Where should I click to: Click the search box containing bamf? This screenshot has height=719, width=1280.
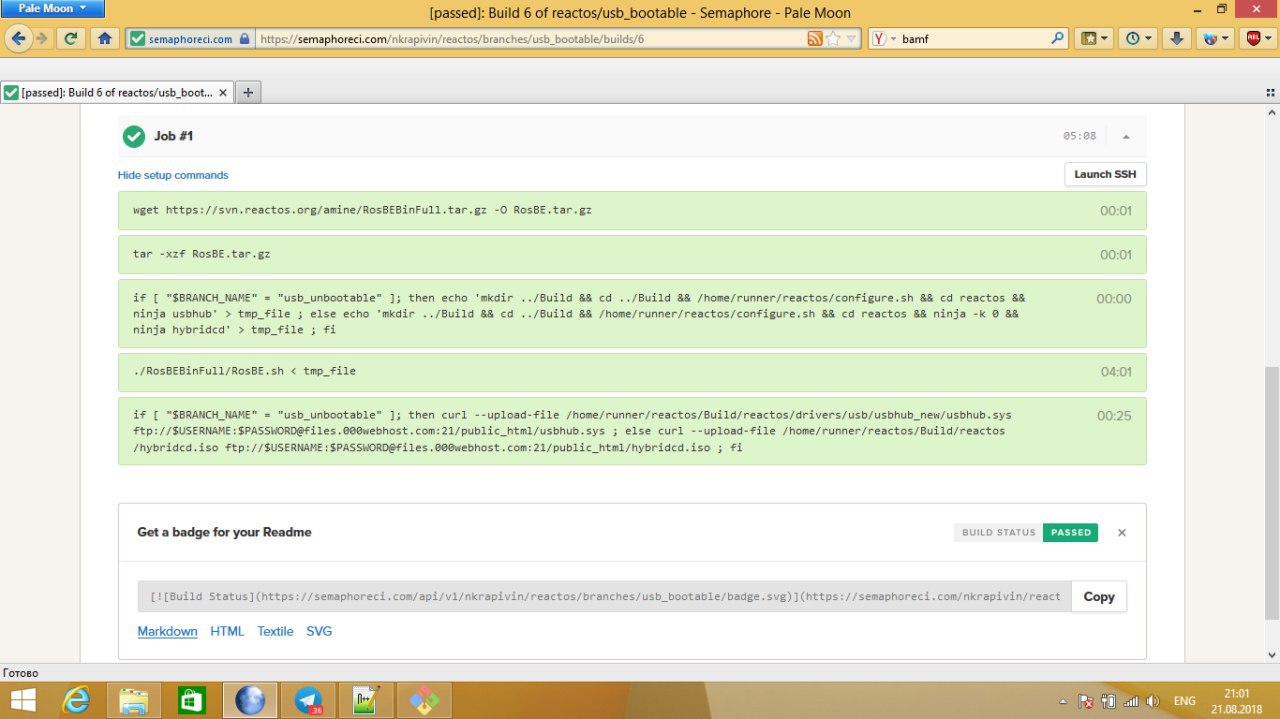coord(972,39)
